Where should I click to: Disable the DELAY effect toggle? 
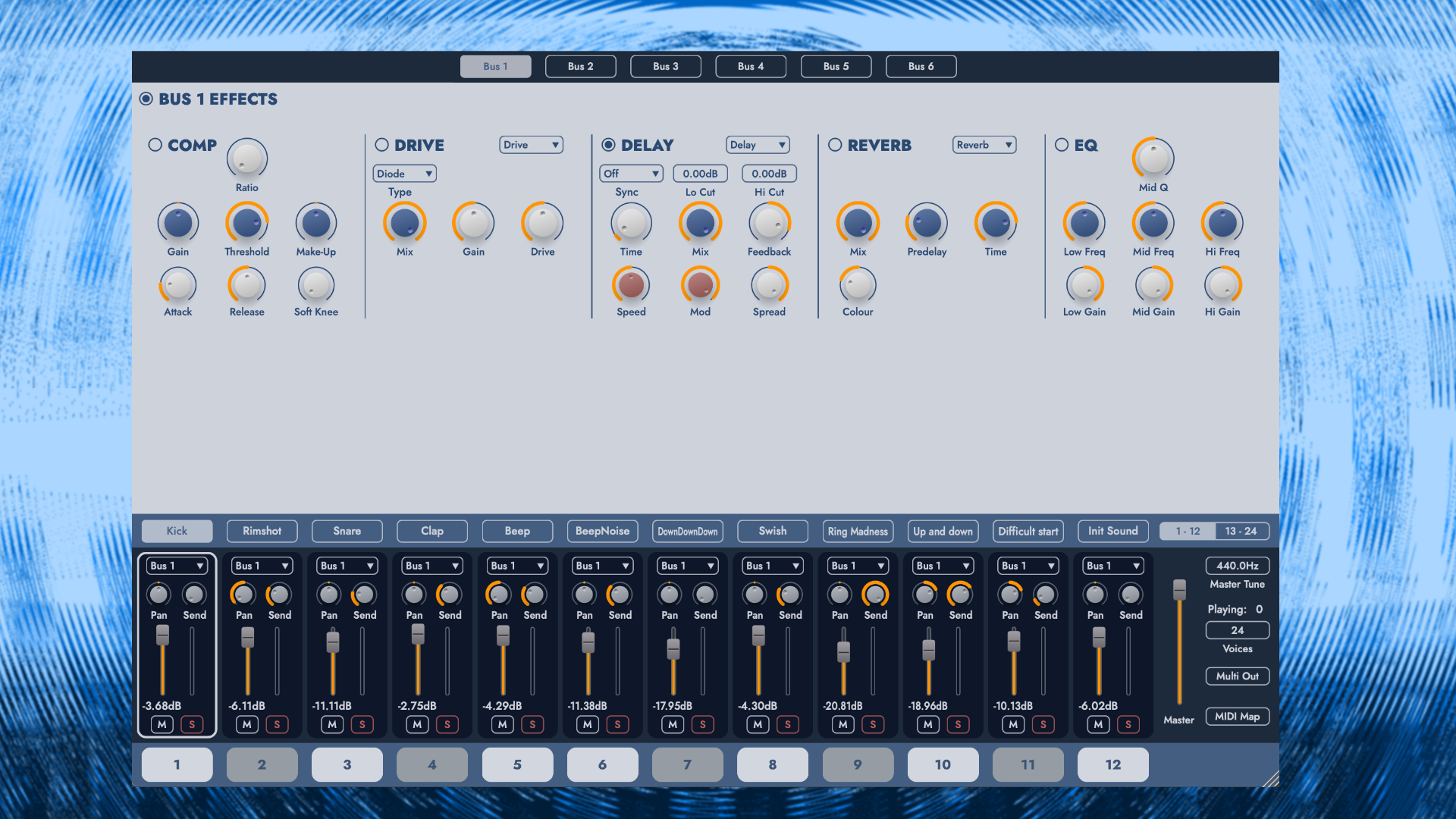coord(608,145)
